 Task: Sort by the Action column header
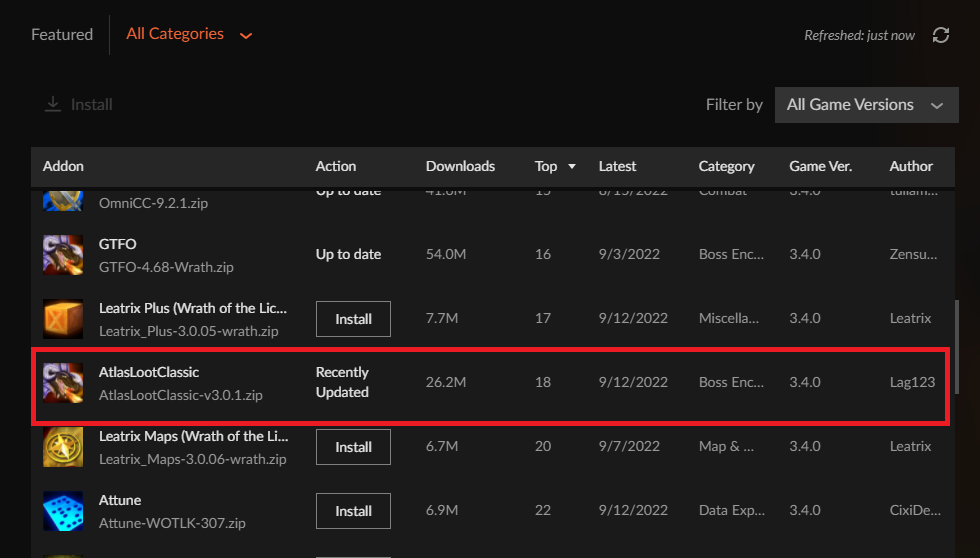click(336, 166)
